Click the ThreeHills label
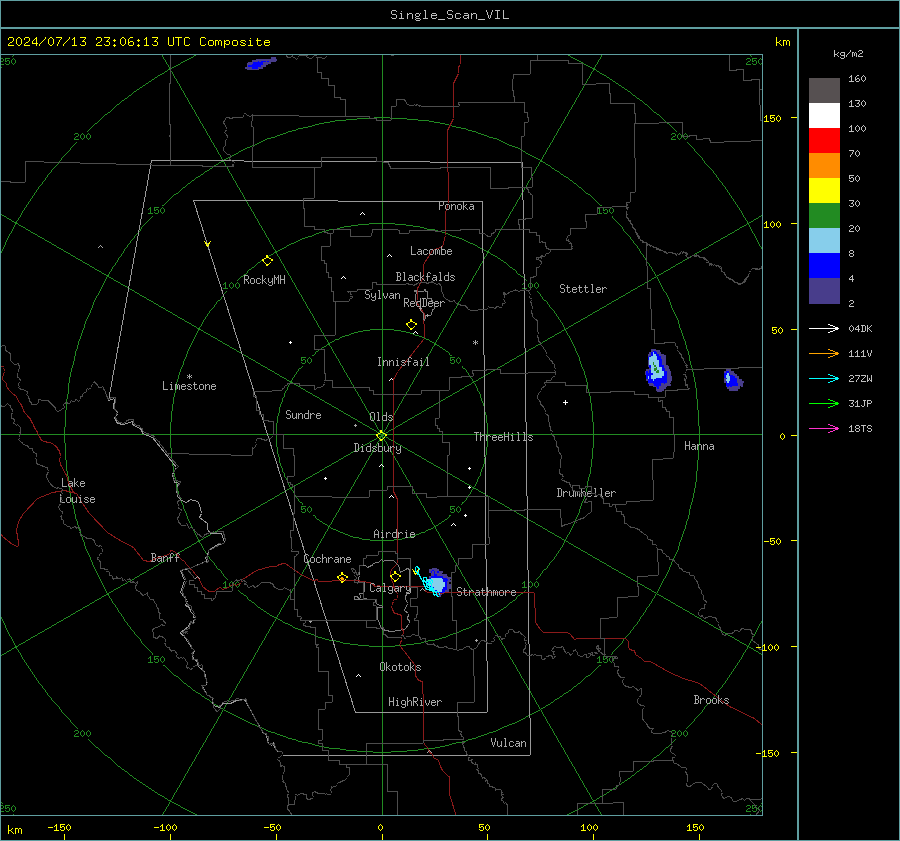 (x=503, y=437)
